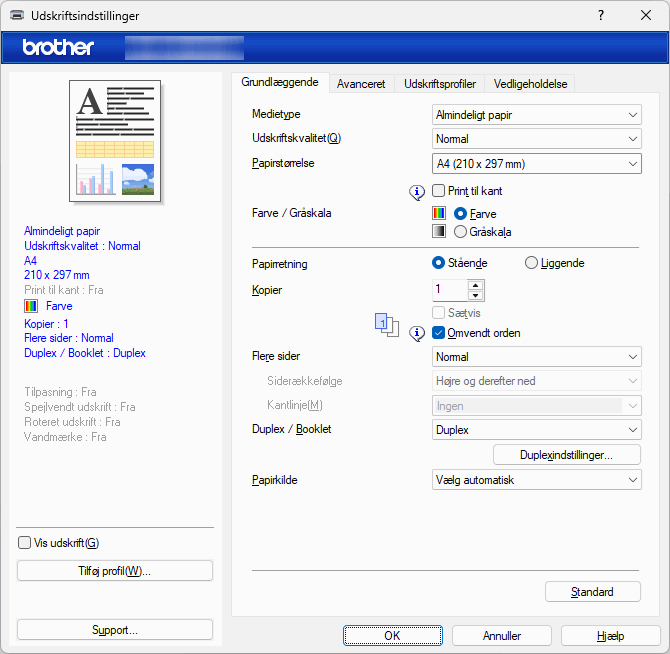The image size is (670, 654).
Task: Click the page preview thumbnail
Action: pyautogui.click(x=114, y=141)
